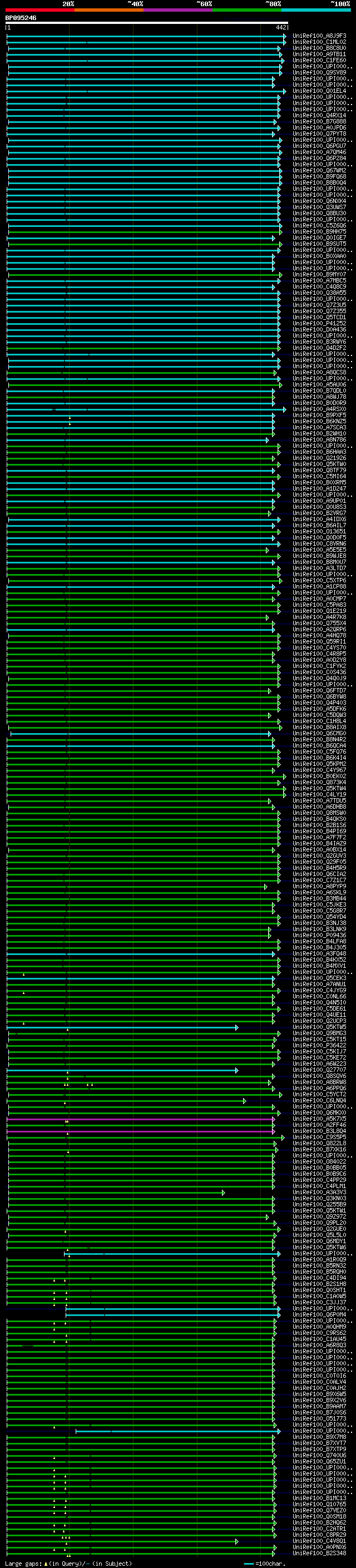Click the UniRef100_Q7PYT8 label

click(319, 133)
